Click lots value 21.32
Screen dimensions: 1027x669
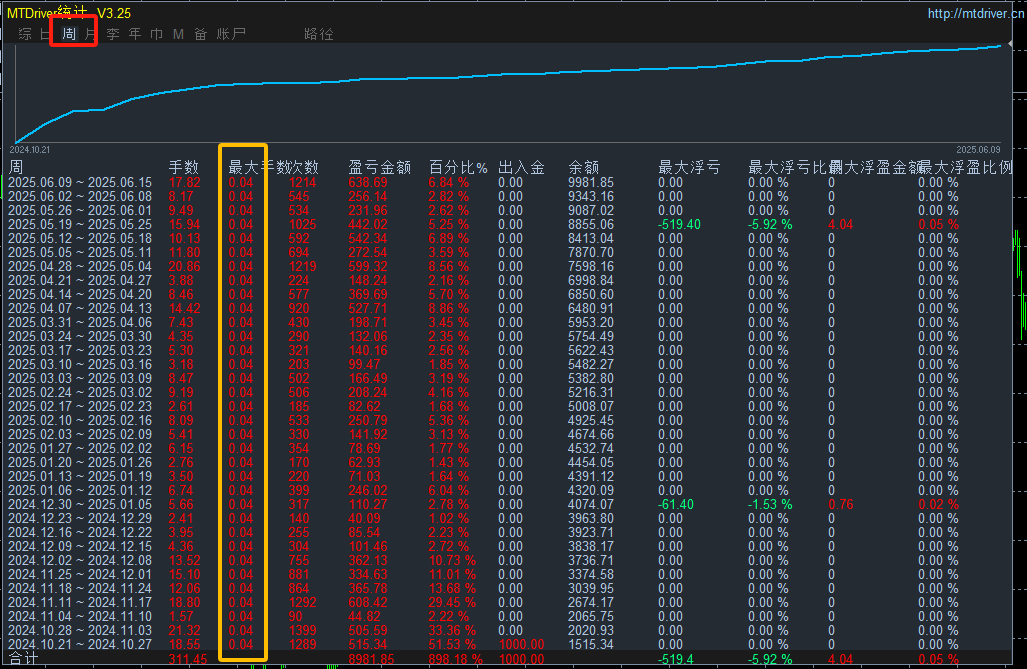click(x=185, y=630)
